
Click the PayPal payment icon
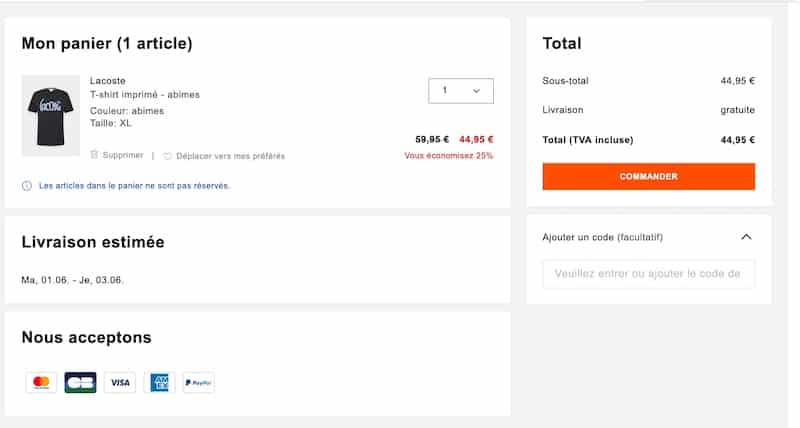point(198,382)
